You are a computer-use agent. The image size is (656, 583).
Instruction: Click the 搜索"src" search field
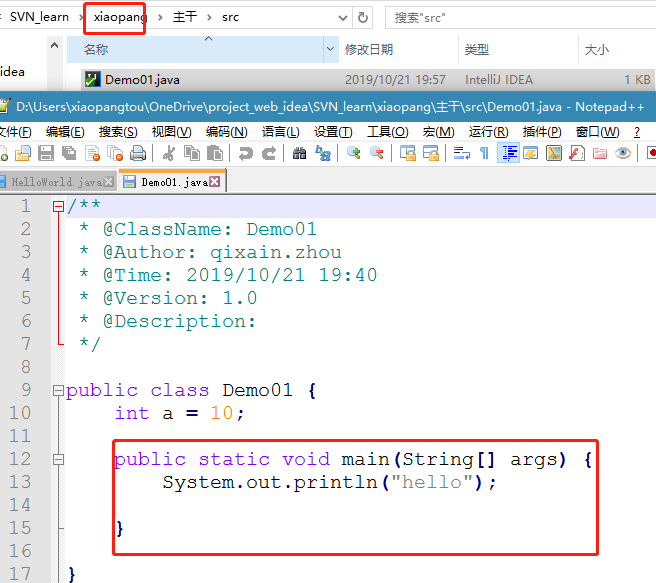point(520,18)
